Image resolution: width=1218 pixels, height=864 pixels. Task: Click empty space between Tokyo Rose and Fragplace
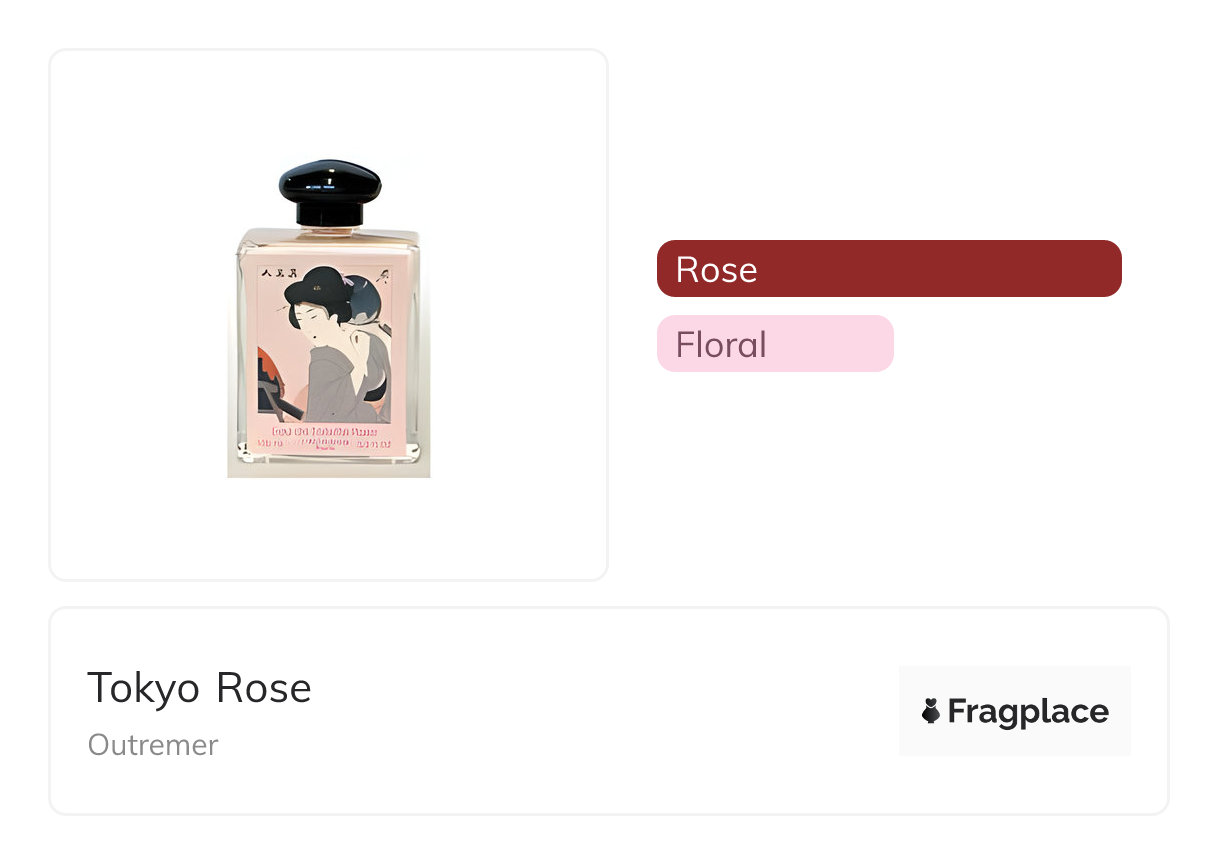(x=600, y=711)
